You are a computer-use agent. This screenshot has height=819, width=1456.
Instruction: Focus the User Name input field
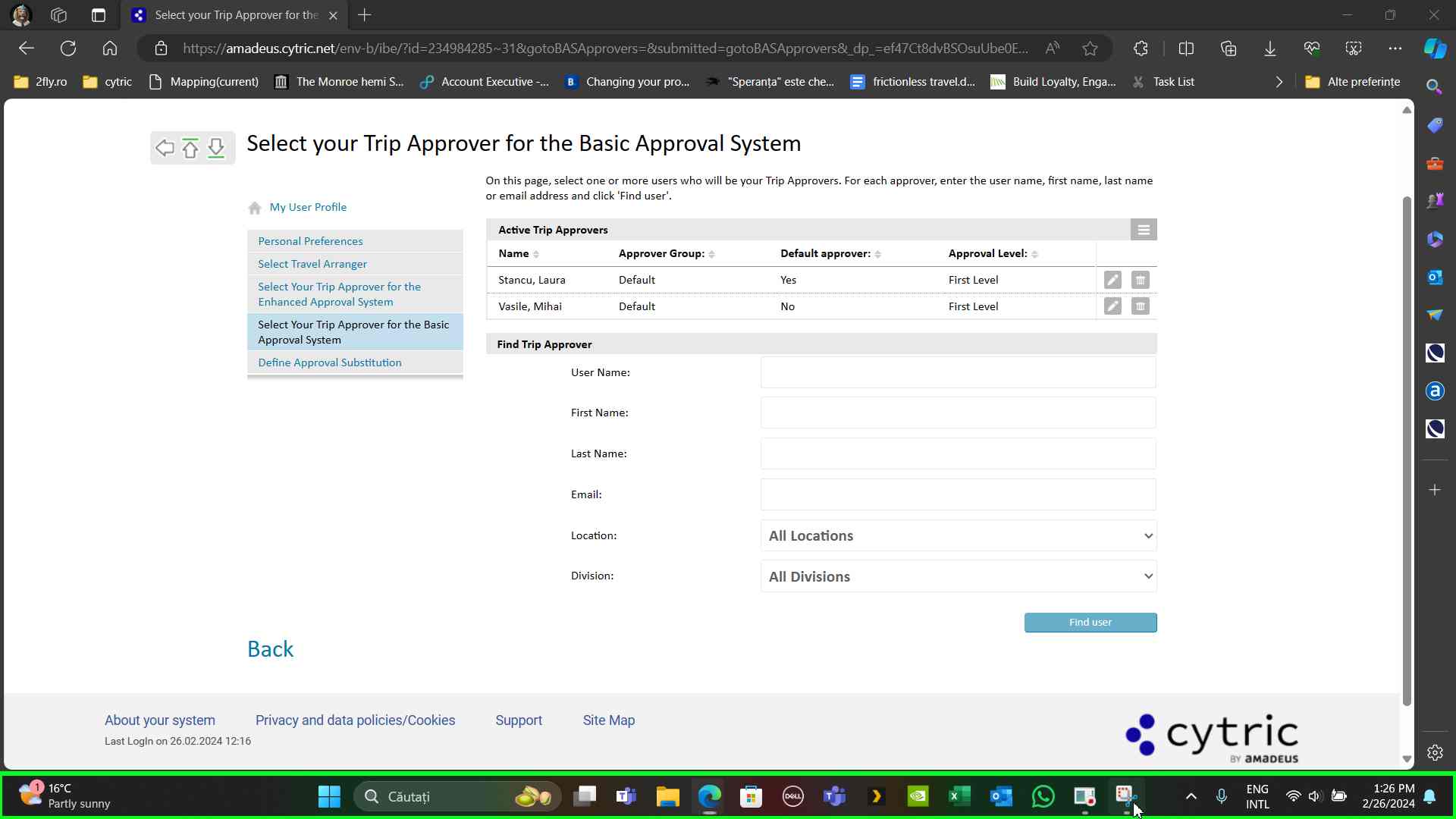click(958, 372)
